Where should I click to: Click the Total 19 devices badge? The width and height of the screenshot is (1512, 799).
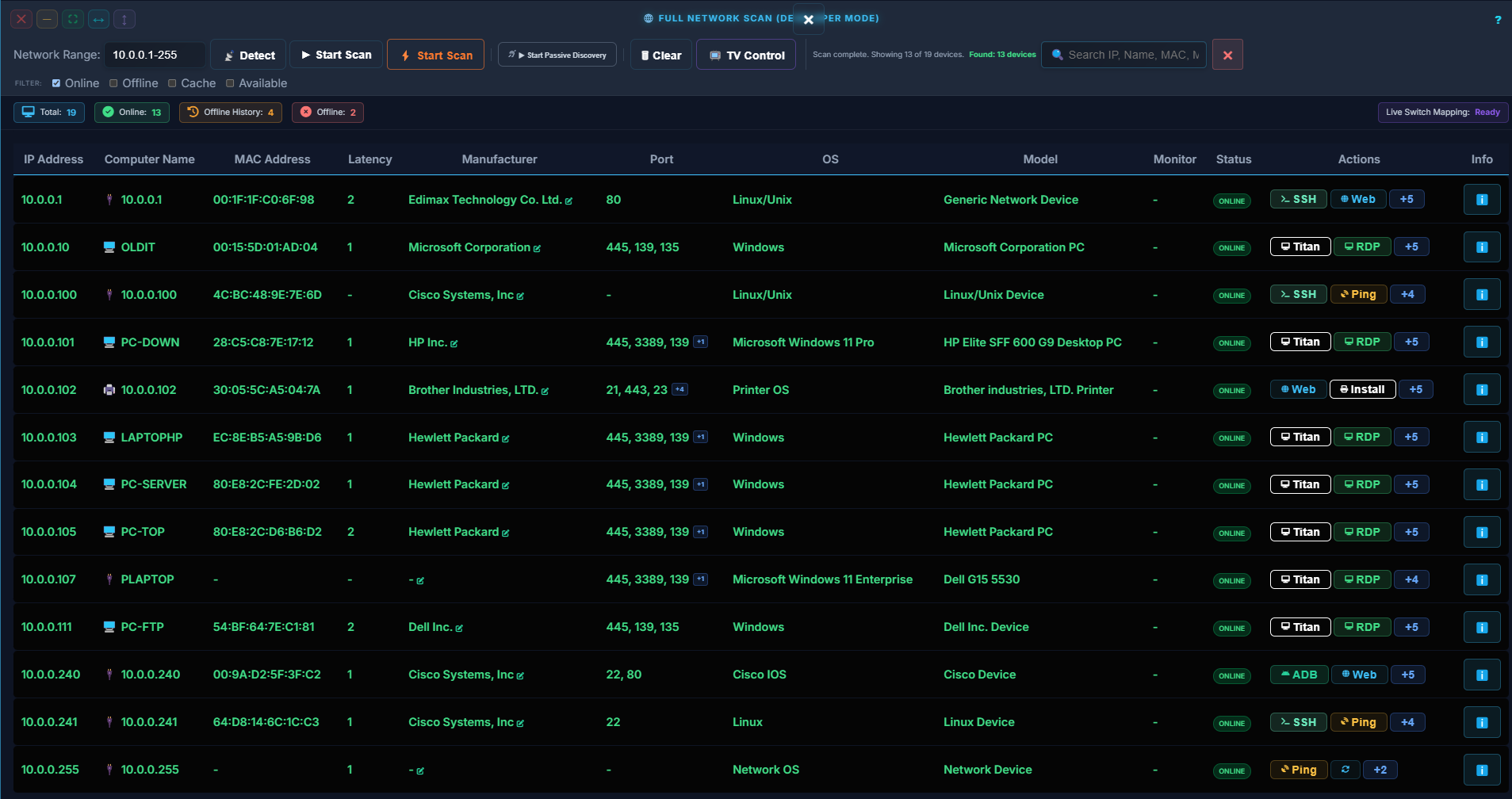coord(49,112)
